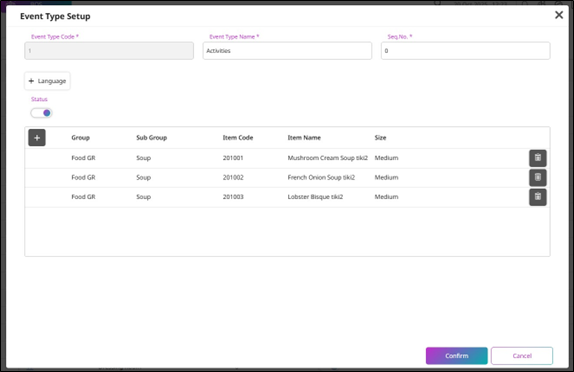Click the Group column header
Image resolution: width=574 pixels, height=372 pixels.
(81, 138)
